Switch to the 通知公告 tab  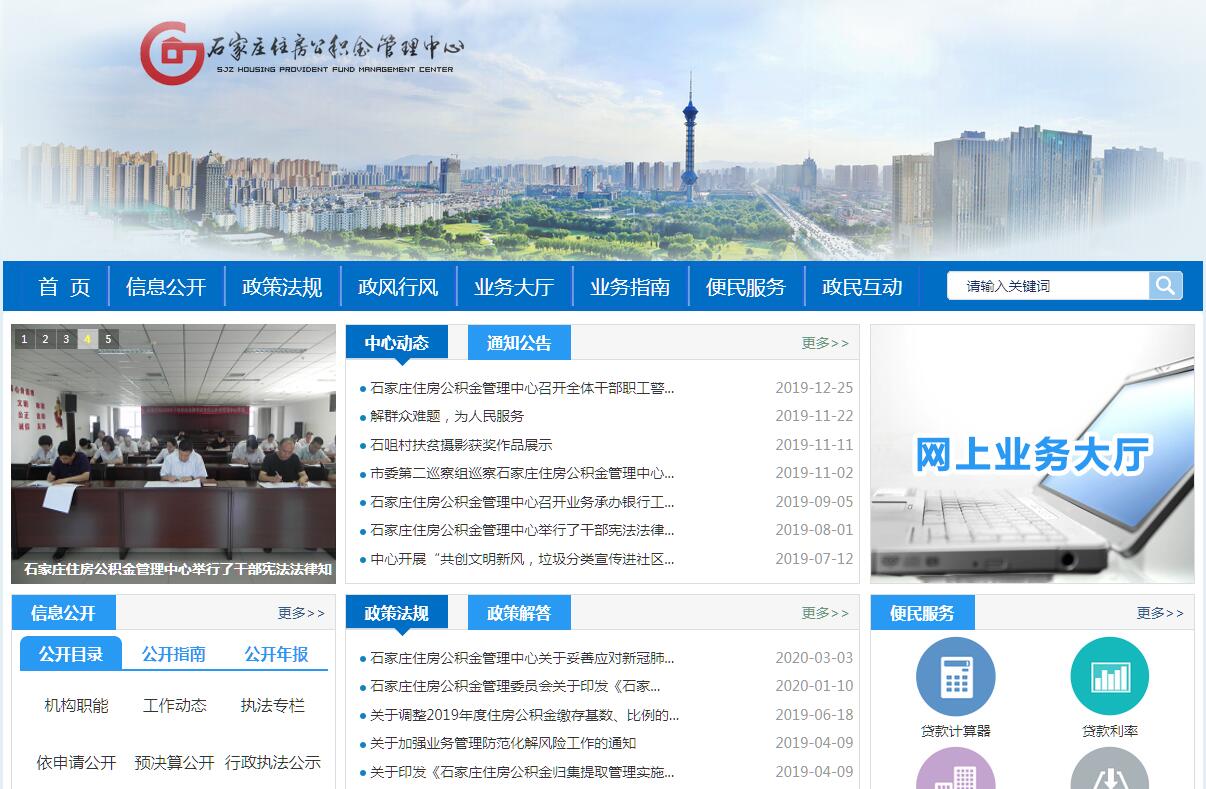(x=519, y=343)
